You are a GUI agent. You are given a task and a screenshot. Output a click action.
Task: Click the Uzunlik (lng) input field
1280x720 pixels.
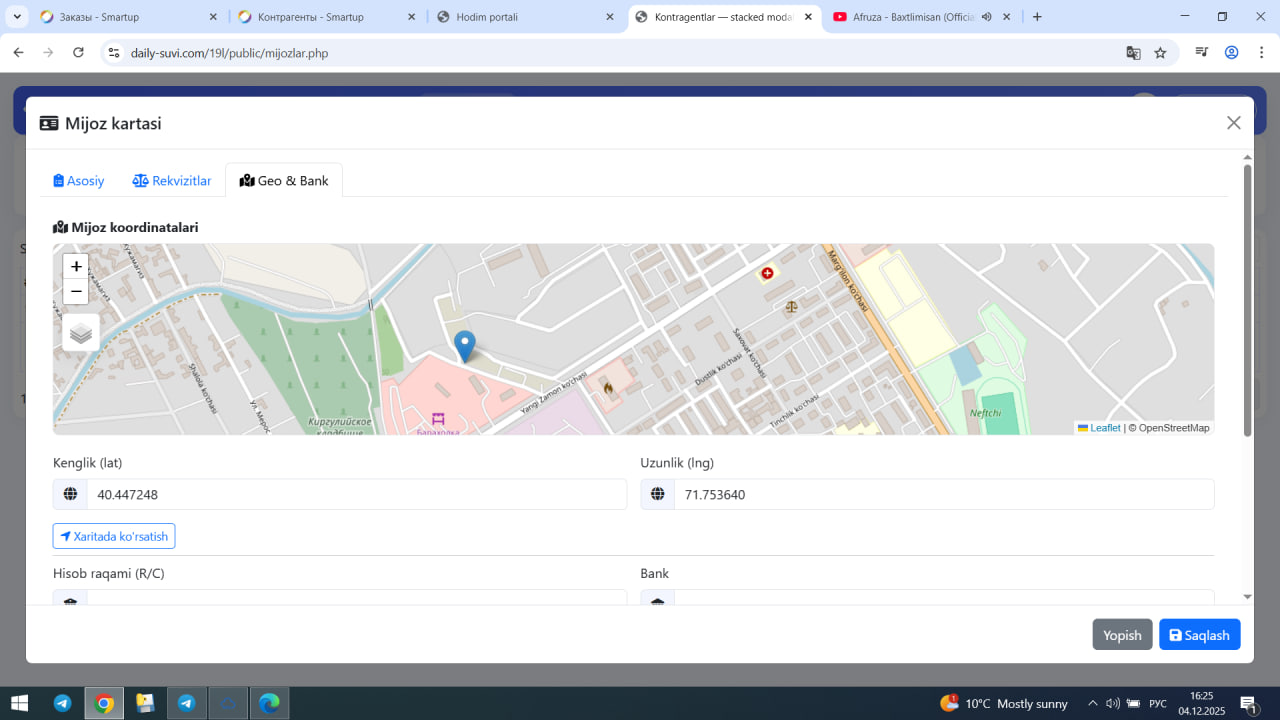943,495
